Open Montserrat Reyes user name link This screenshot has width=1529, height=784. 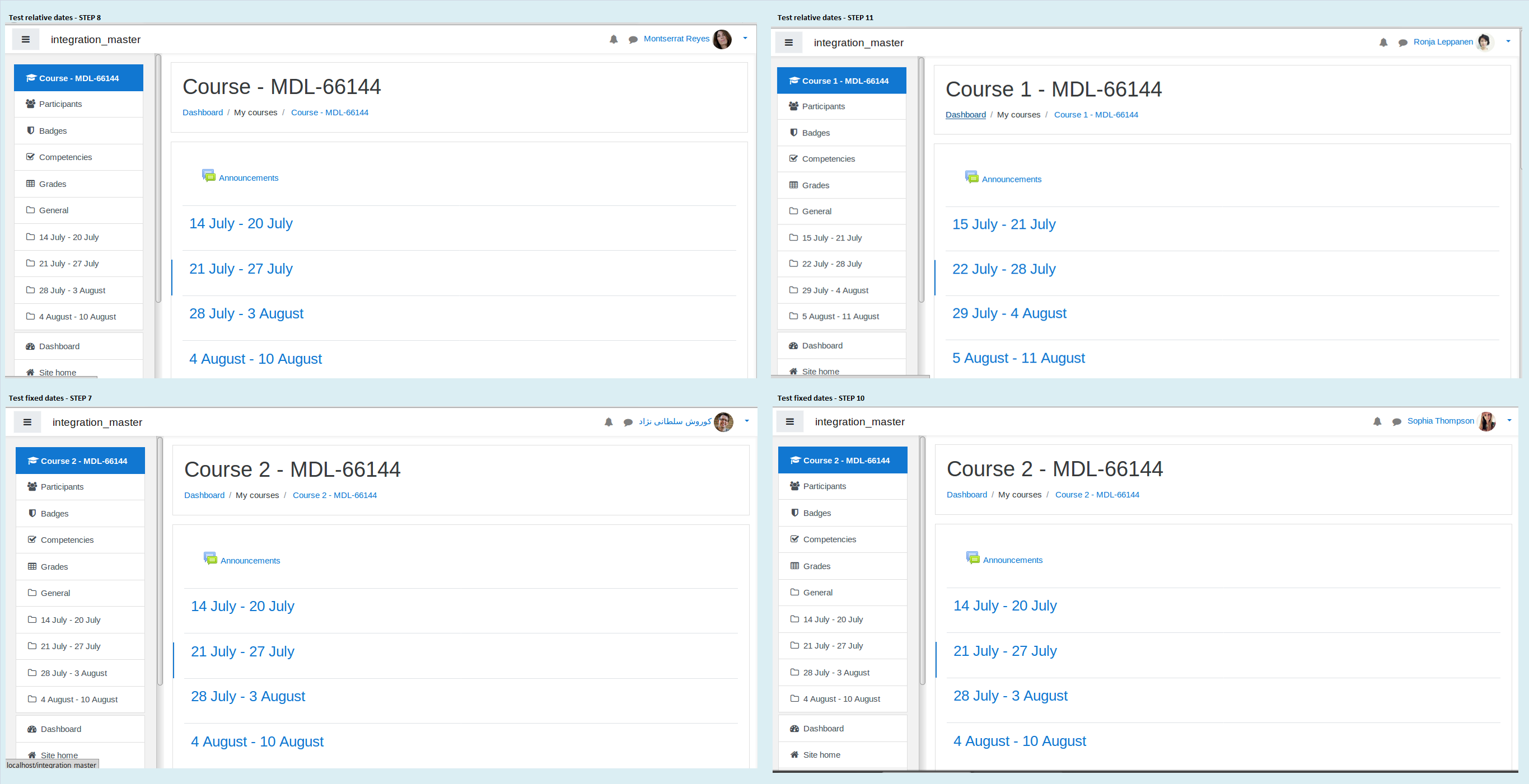click(677, 39)
